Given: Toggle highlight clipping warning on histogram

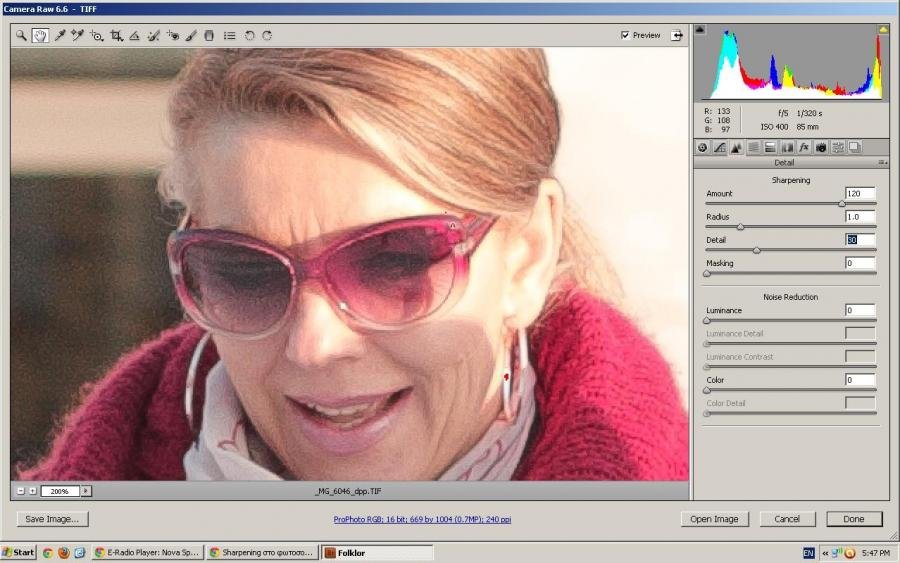Looking at the screenshot, I should point(883,30).
